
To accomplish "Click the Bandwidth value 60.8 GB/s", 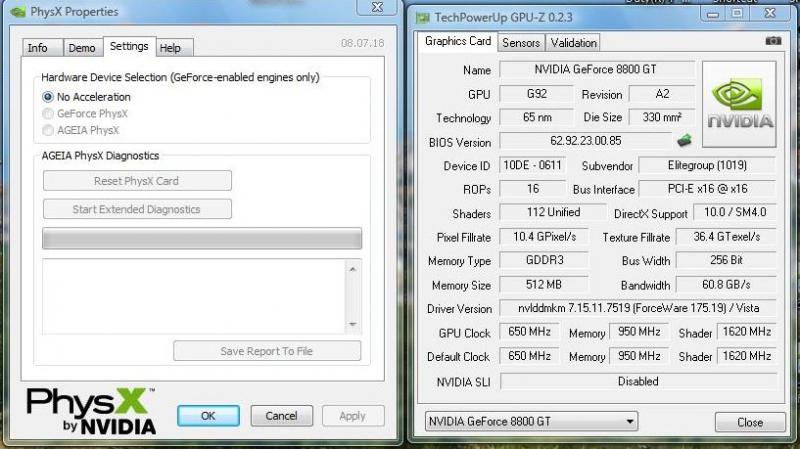I will pyautogui.click(x=727, y=285).
